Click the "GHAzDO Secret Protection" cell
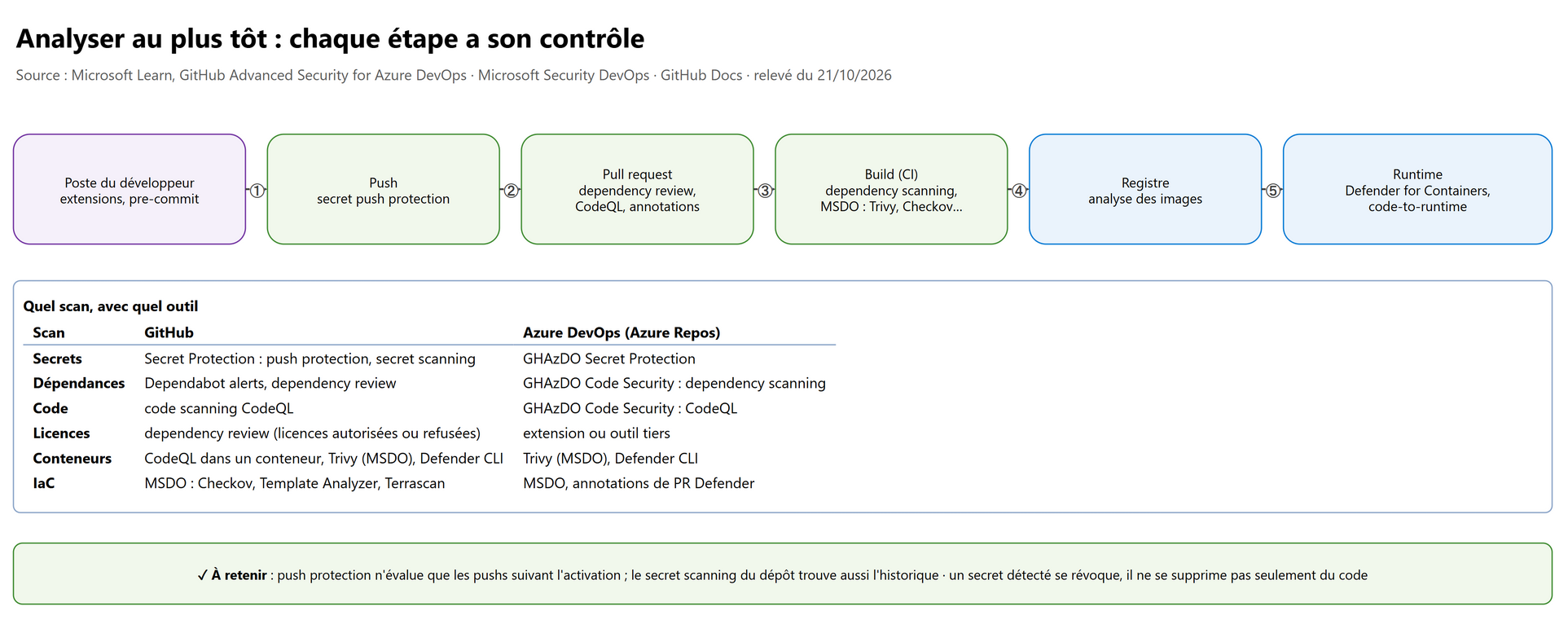 pos(609,358)
